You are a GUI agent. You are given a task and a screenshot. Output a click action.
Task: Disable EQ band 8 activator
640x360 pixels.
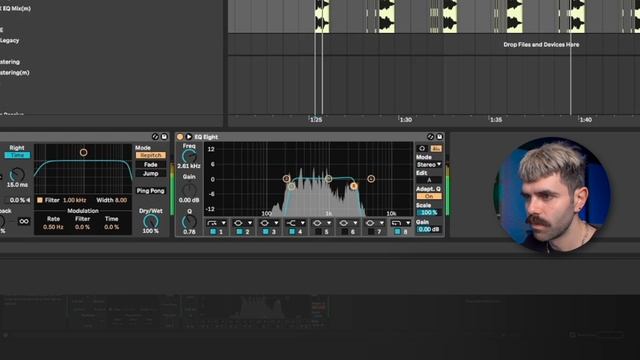pyautogui.click(x=397, y=231)
